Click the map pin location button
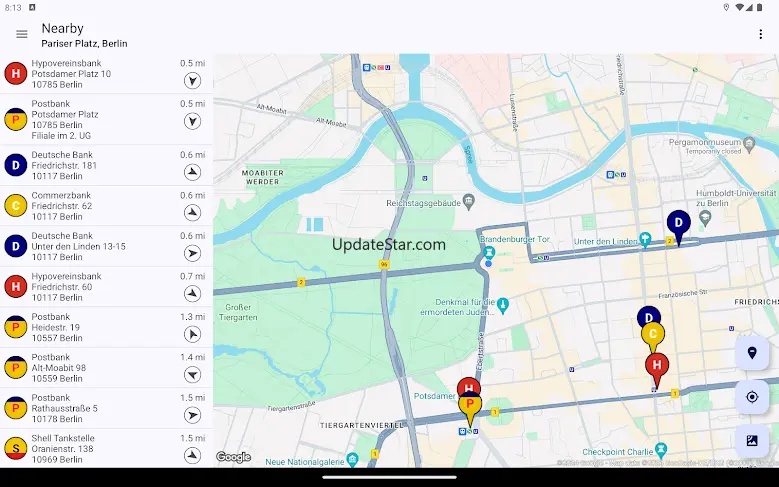Image resolution: width=779 pixels, height=487 pixels. pos(752,353)
